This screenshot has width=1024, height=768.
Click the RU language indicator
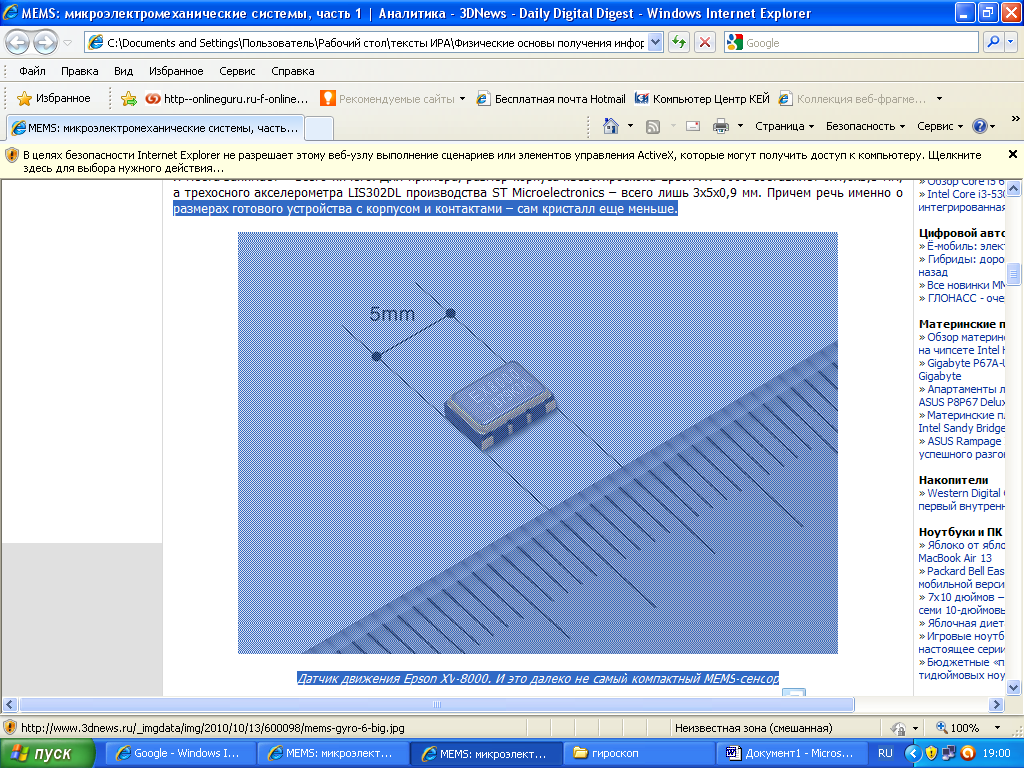pos(885,753)
